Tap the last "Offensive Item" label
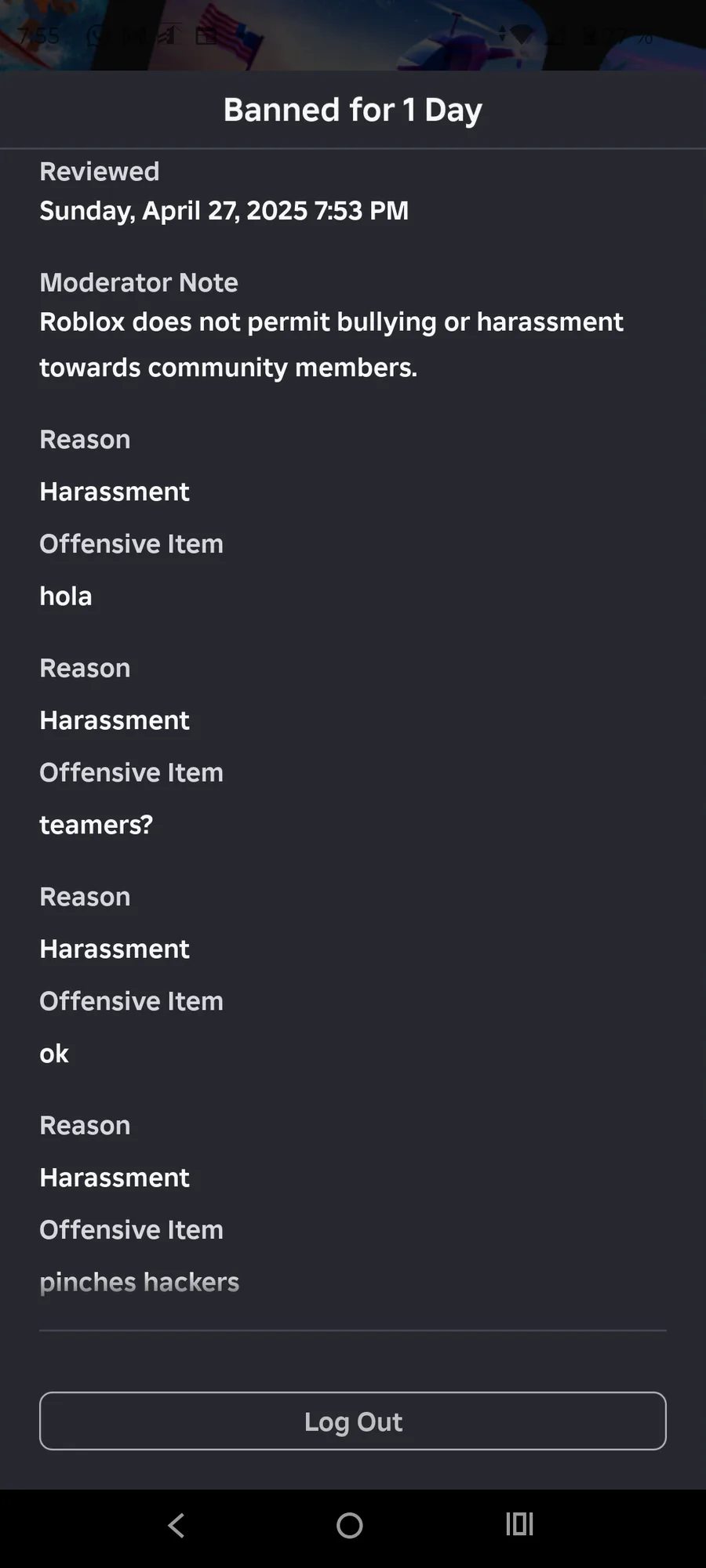This screenshot has width=706, height=1568. tap(132, 1229)
